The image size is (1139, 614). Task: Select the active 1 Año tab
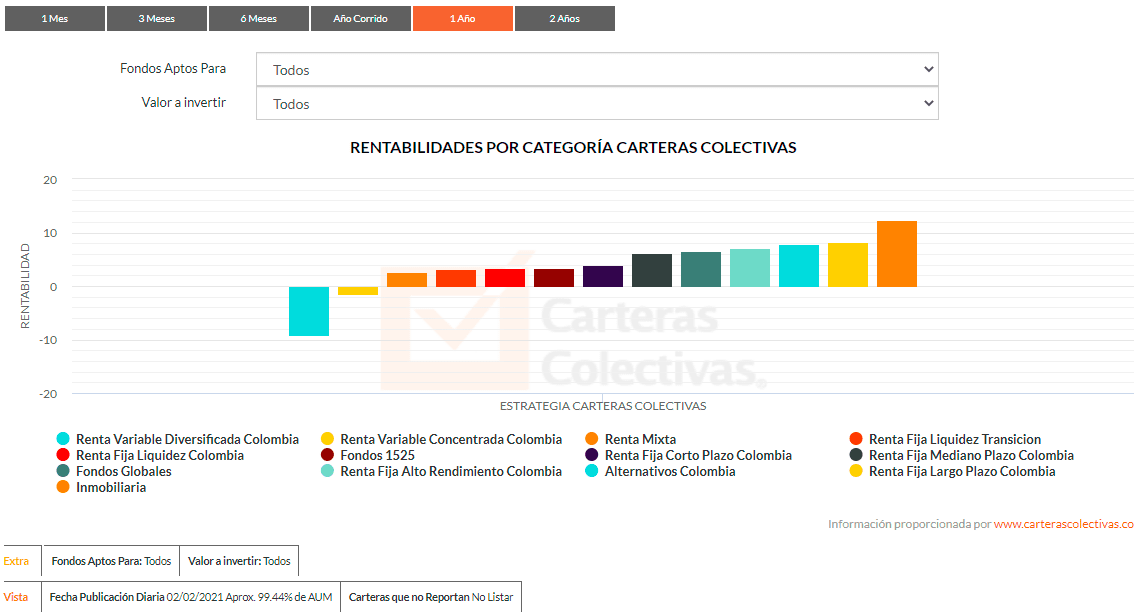point(463,18)
